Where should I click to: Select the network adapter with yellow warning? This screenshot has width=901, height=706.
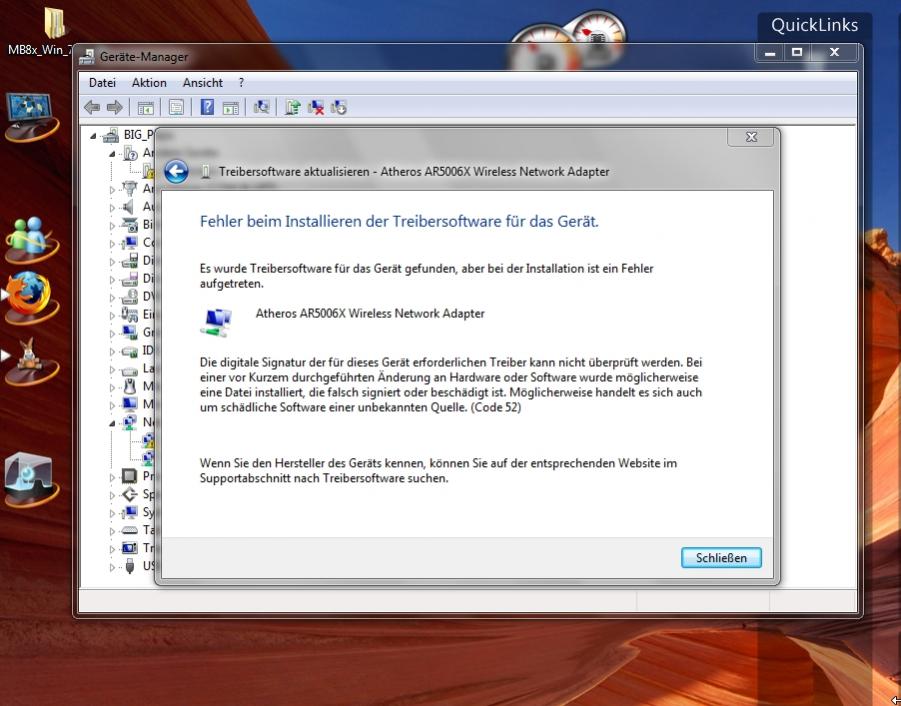148,440
